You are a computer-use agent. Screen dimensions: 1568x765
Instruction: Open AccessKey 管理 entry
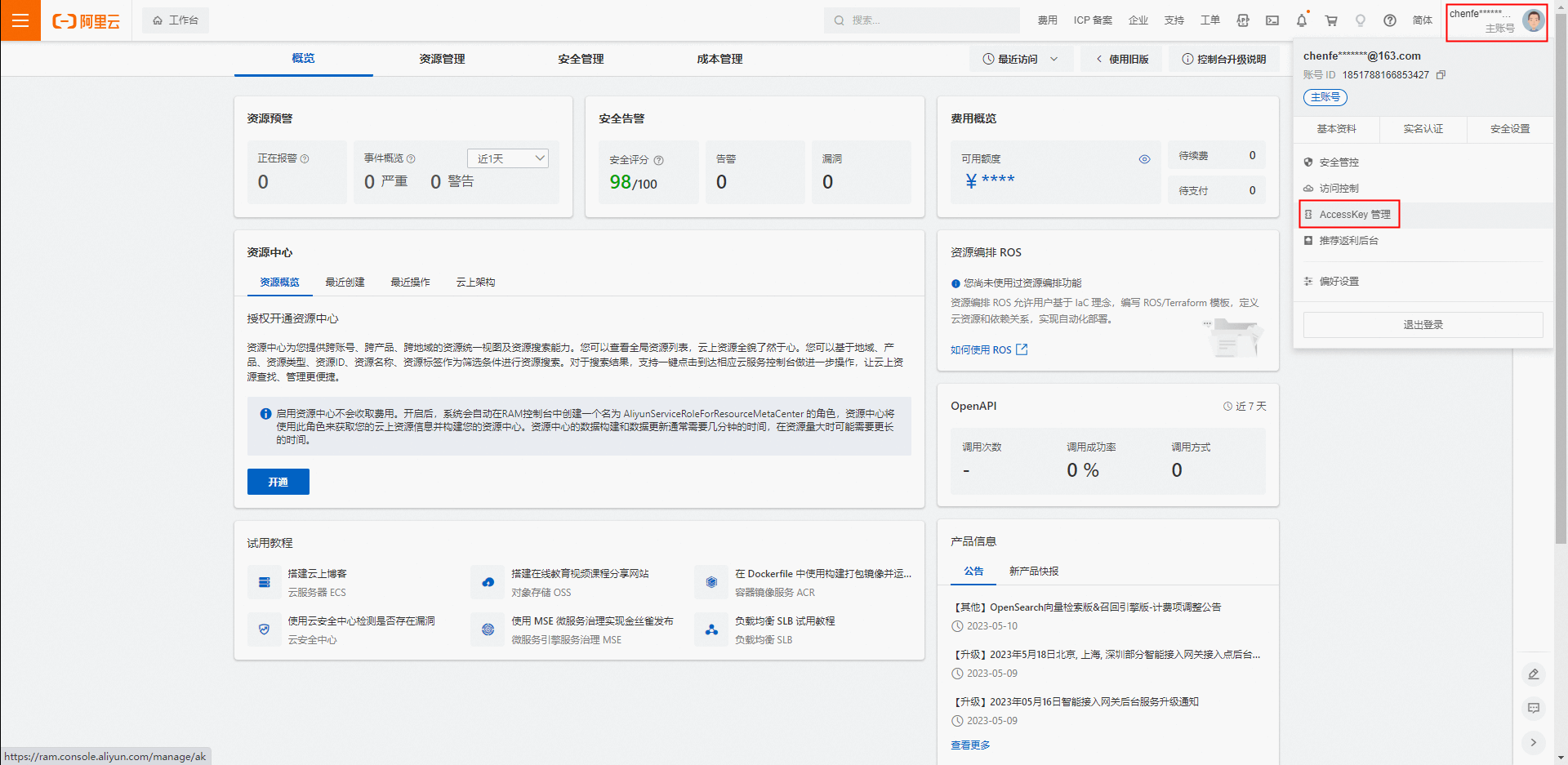1423,215
